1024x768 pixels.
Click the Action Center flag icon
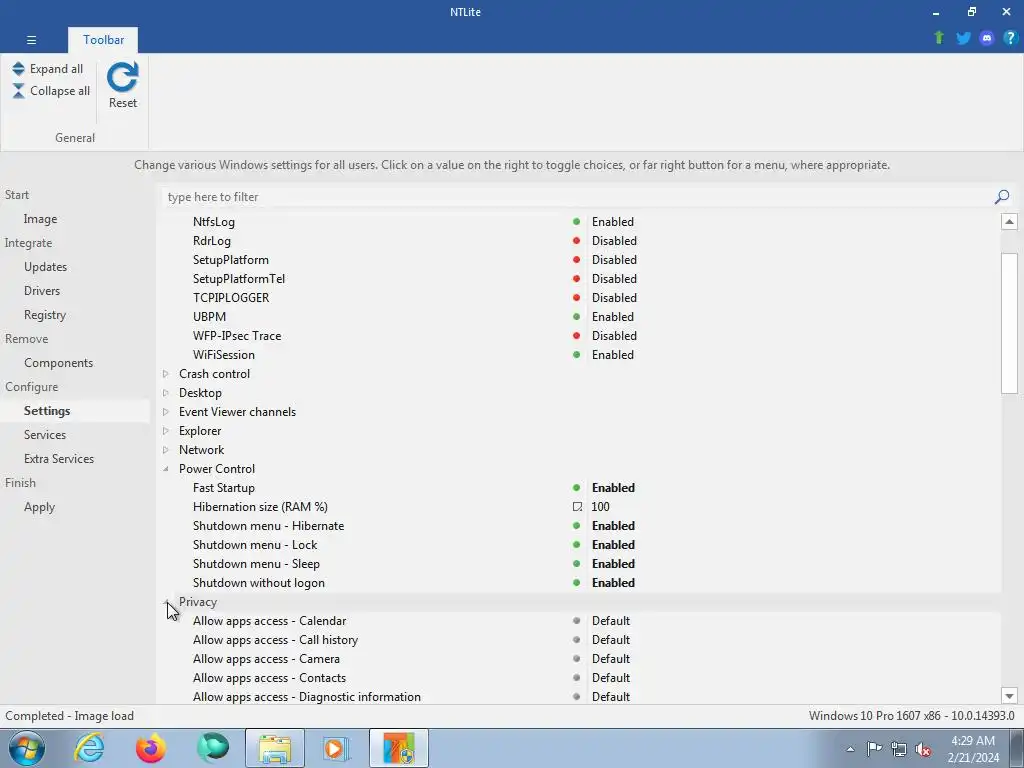[874, 748]
